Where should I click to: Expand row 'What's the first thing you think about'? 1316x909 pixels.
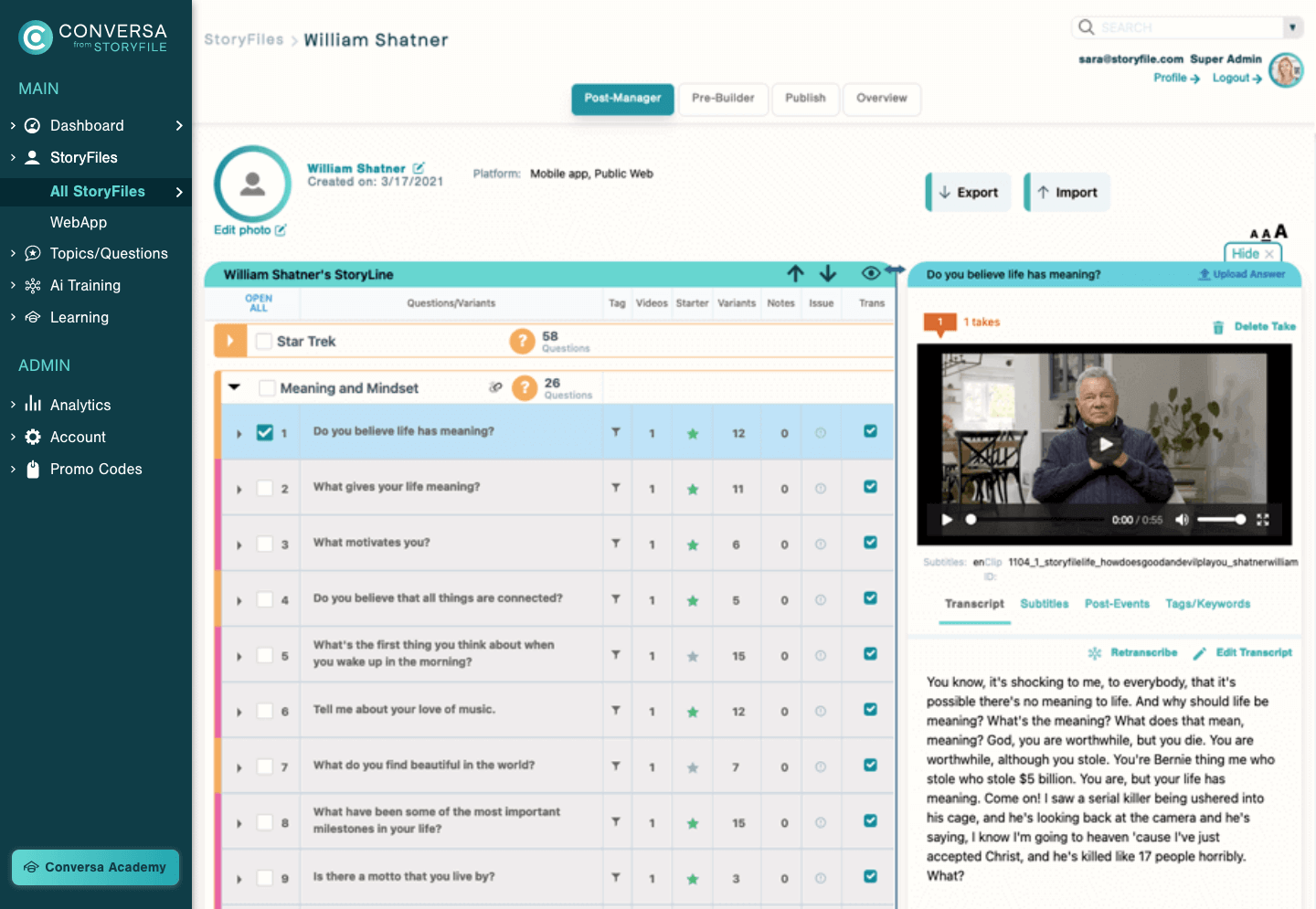(x=239, y=657)
